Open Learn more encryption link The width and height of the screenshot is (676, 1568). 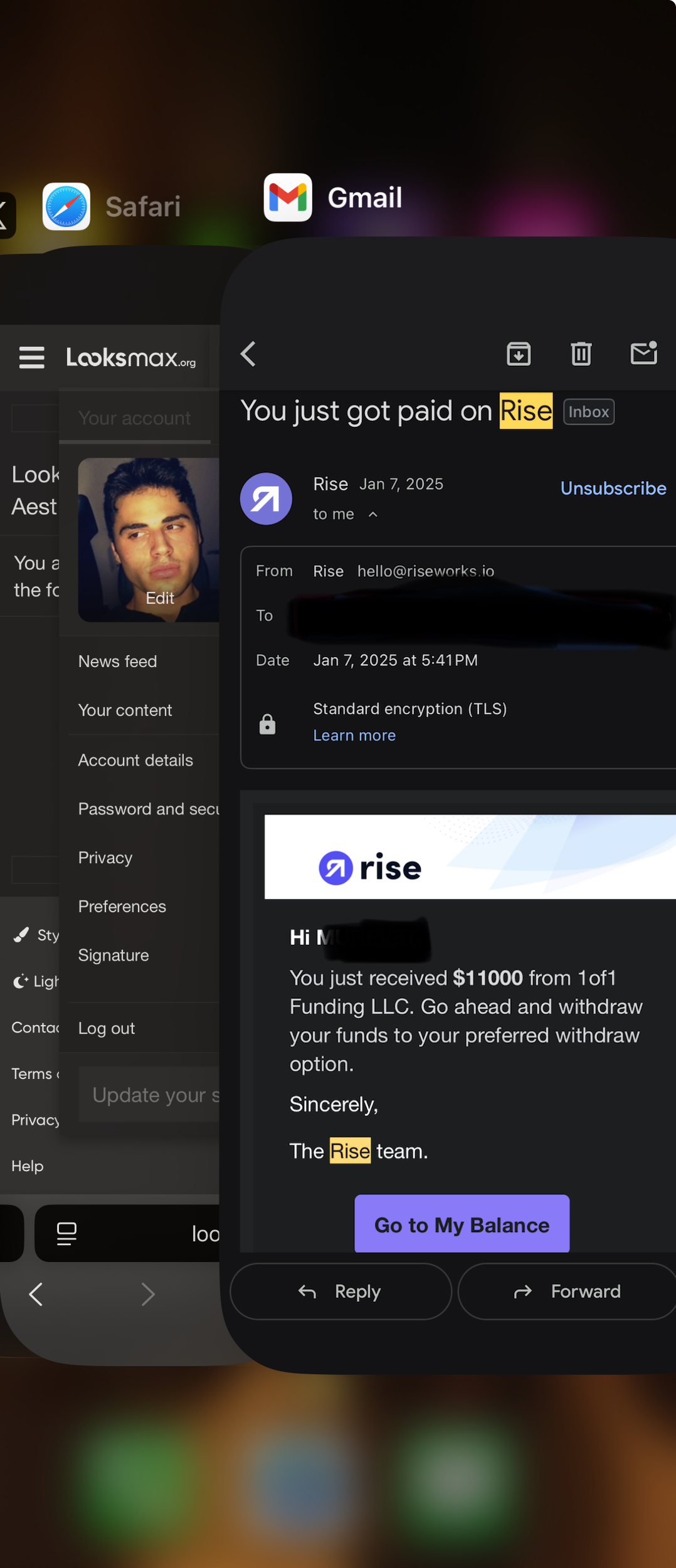[354, 735]
